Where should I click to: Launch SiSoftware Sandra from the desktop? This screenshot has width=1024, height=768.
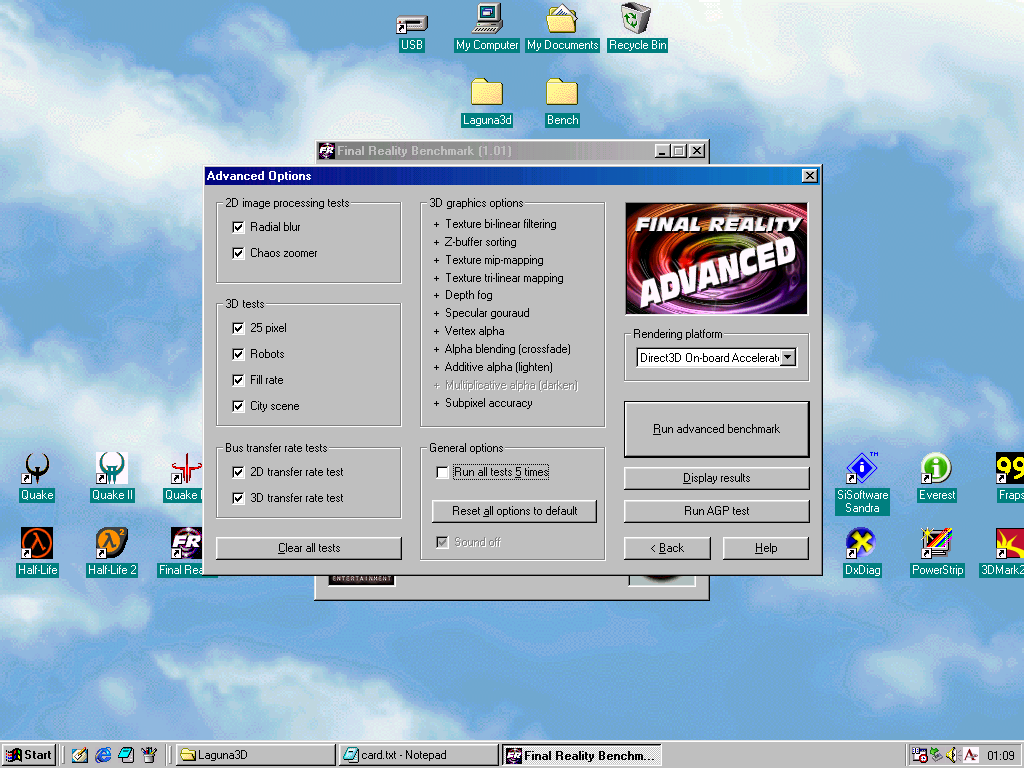point(862,469)
